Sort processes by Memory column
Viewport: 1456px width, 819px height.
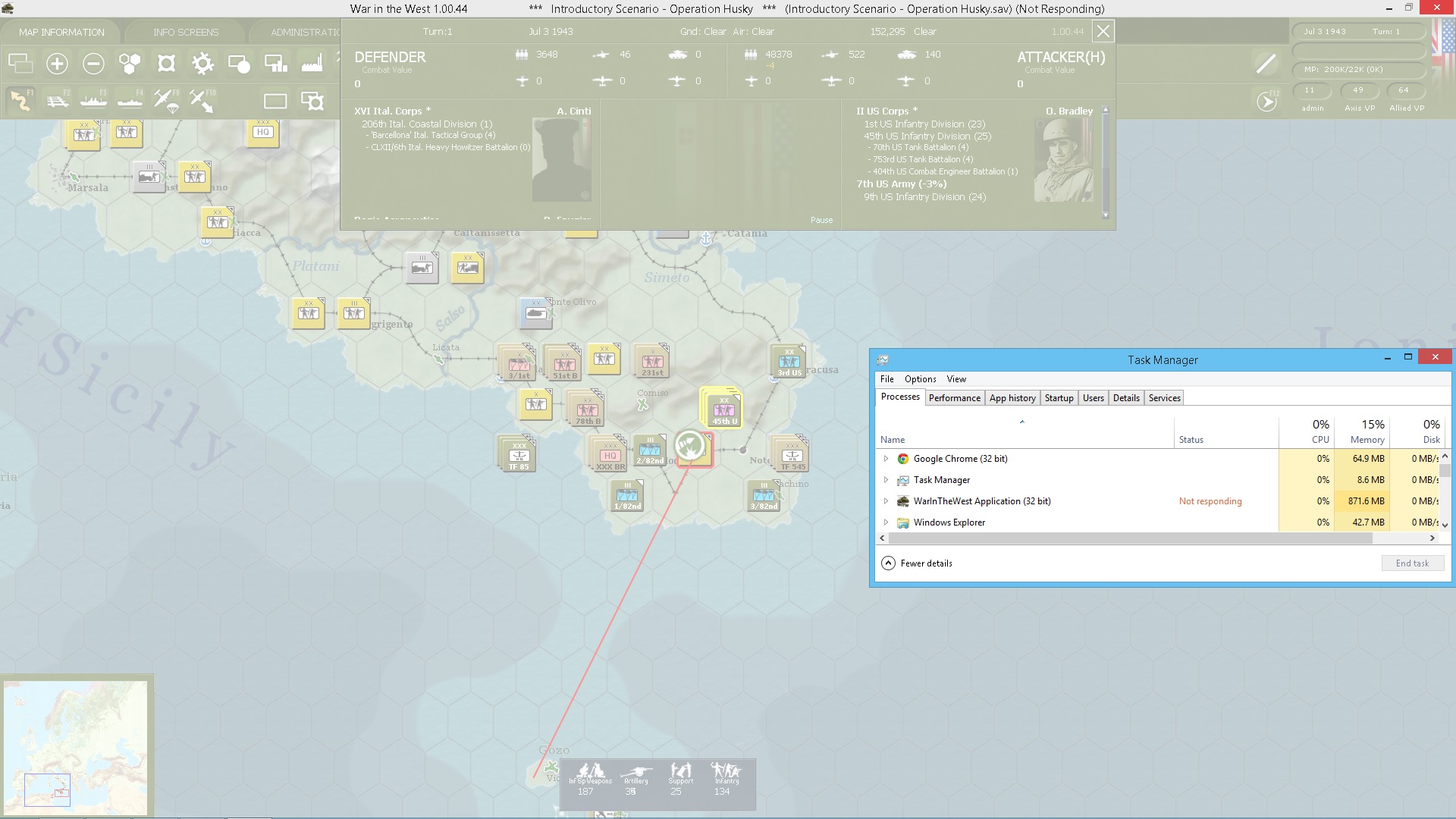tap(1362, 431)
